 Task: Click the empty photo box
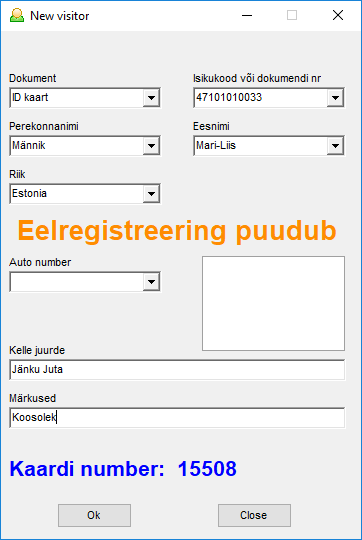(x=273, y=303)
